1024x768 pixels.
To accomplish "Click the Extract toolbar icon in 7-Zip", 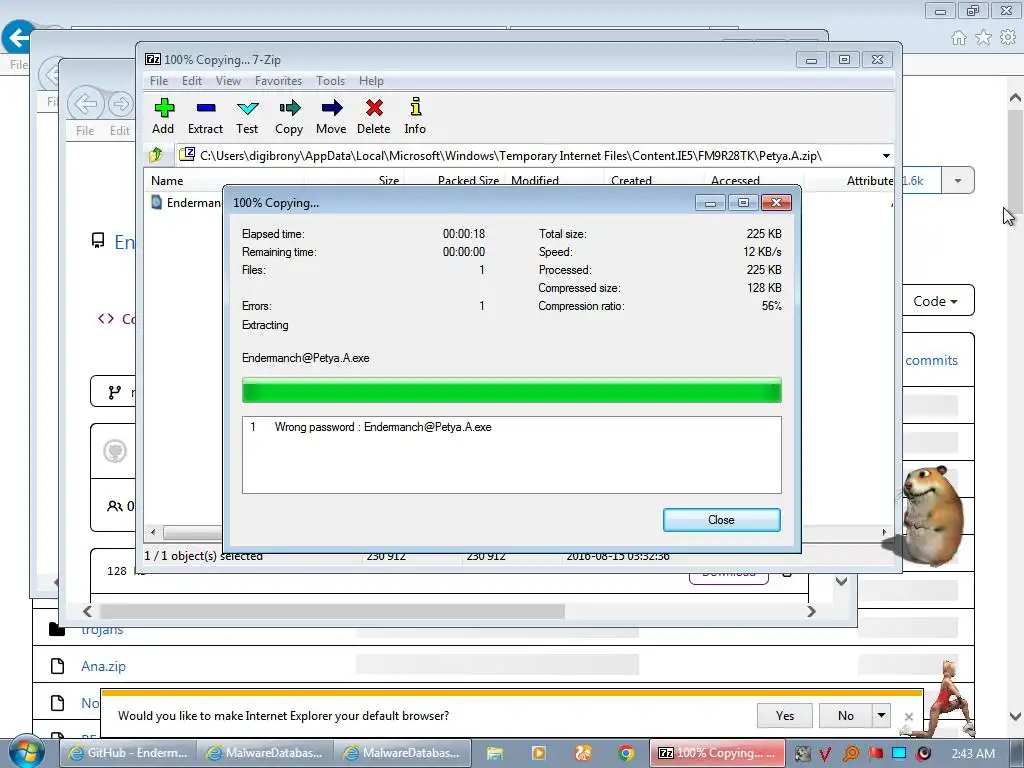I will (206, 116).
